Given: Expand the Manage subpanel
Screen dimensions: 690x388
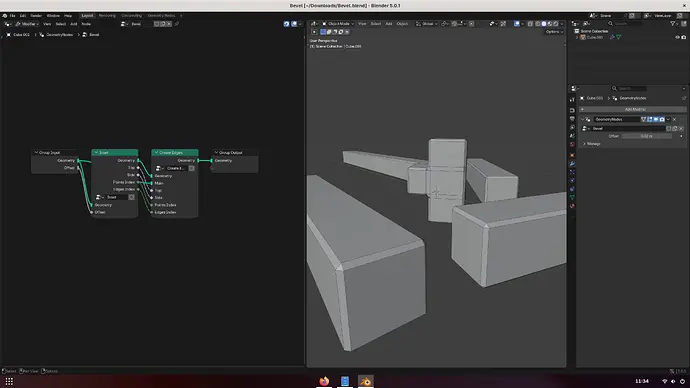Looking at the screenshot, I should pyautogui.click(x=584, y=144).
